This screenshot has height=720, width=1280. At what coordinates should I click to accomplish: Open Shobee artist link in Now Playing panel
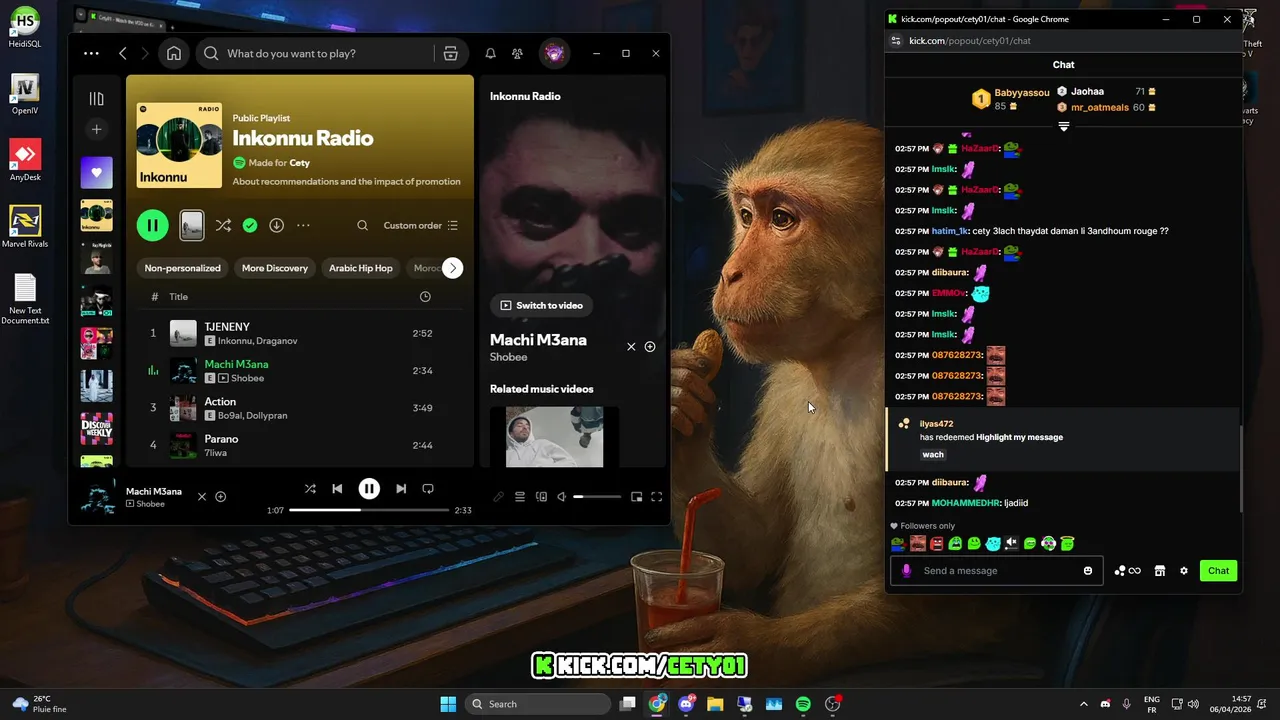[x=508, y=357]
